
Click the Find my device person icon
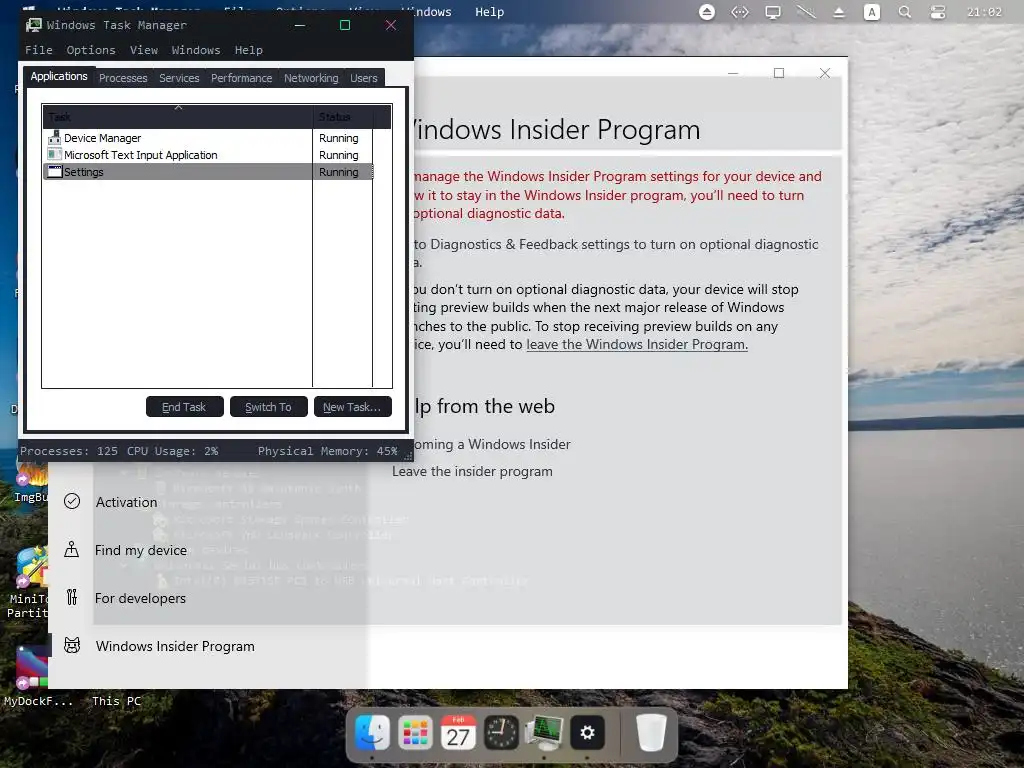pos(72,550)
